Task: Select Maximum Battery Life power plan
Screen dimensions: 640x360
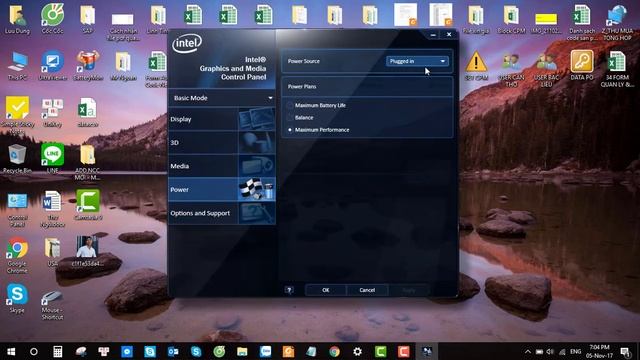Action: coord(317,105)
